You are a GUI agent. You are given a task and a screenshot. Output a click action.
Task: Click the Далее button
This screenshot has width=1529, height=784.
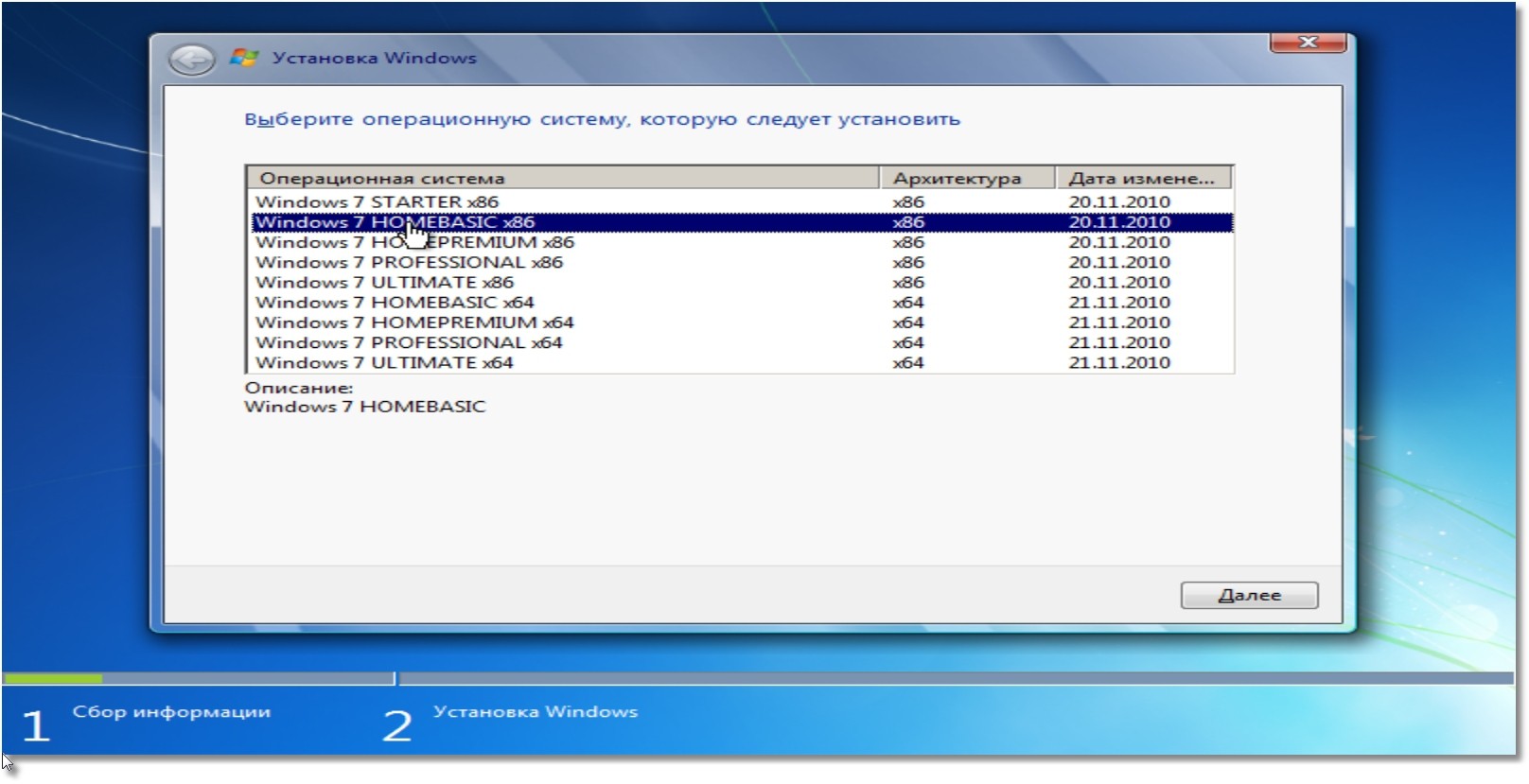click(x=1249, y=595)
